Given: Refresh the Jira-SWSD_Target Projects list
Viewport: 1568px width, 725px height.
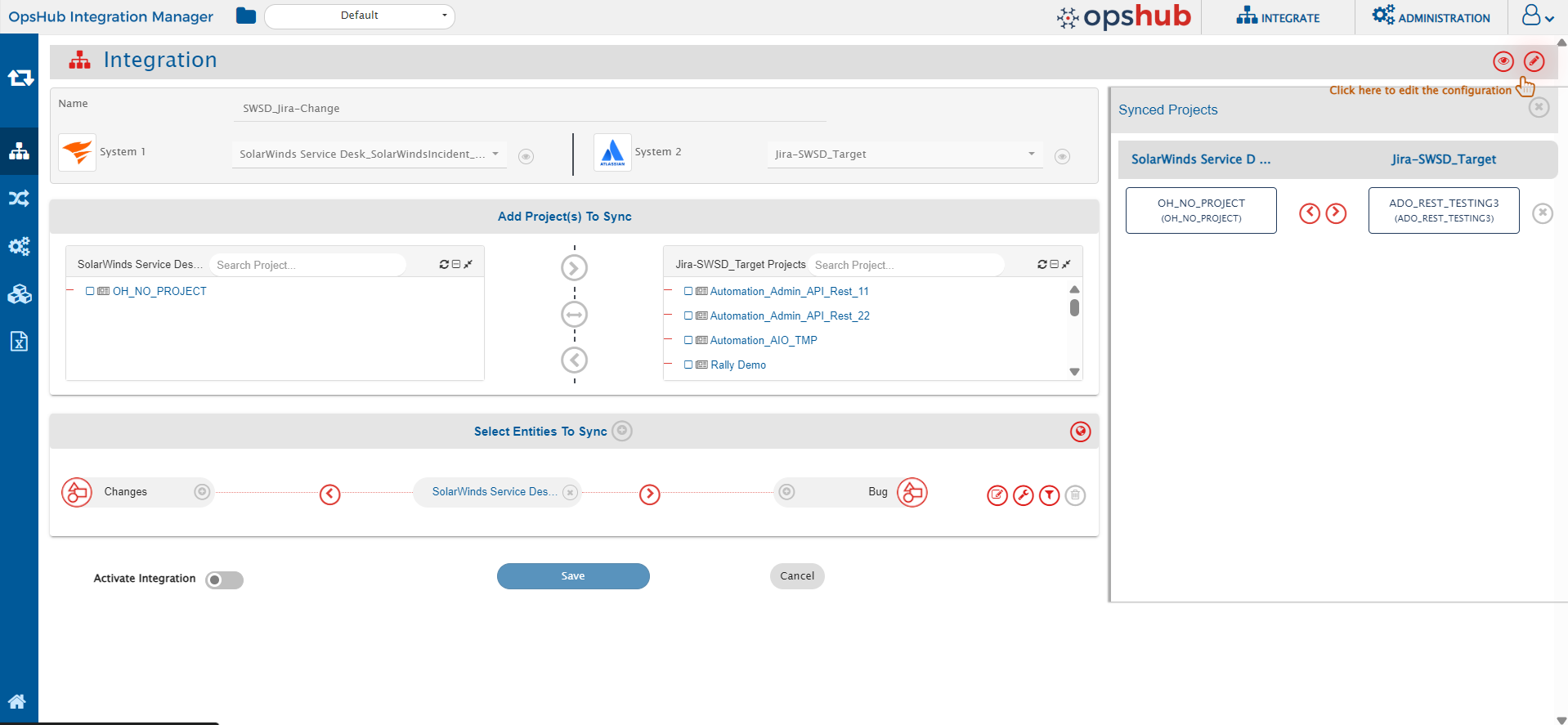Looking at the screenshot, I should [1042, 265].
